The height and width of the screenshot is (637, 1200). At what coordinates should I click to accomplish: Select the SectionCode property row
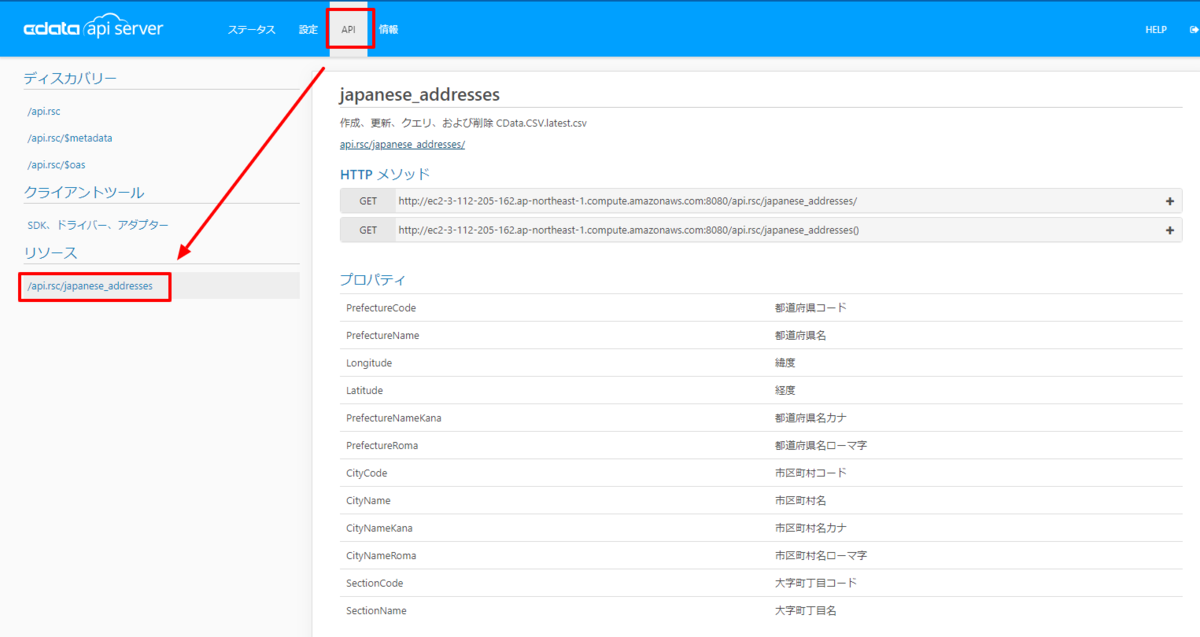pyautogui.click(x=761, y=583)
